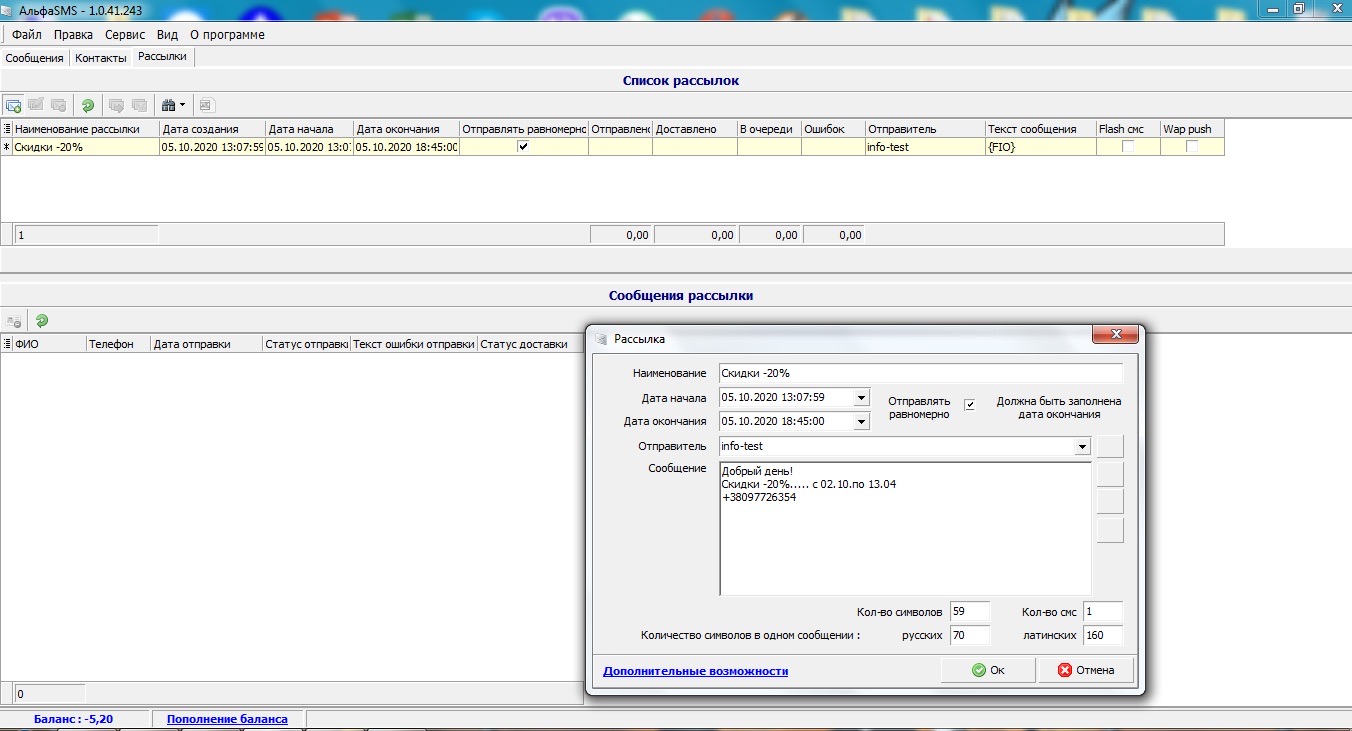
Task: Click into the Наименование text field
Action: 920,373
